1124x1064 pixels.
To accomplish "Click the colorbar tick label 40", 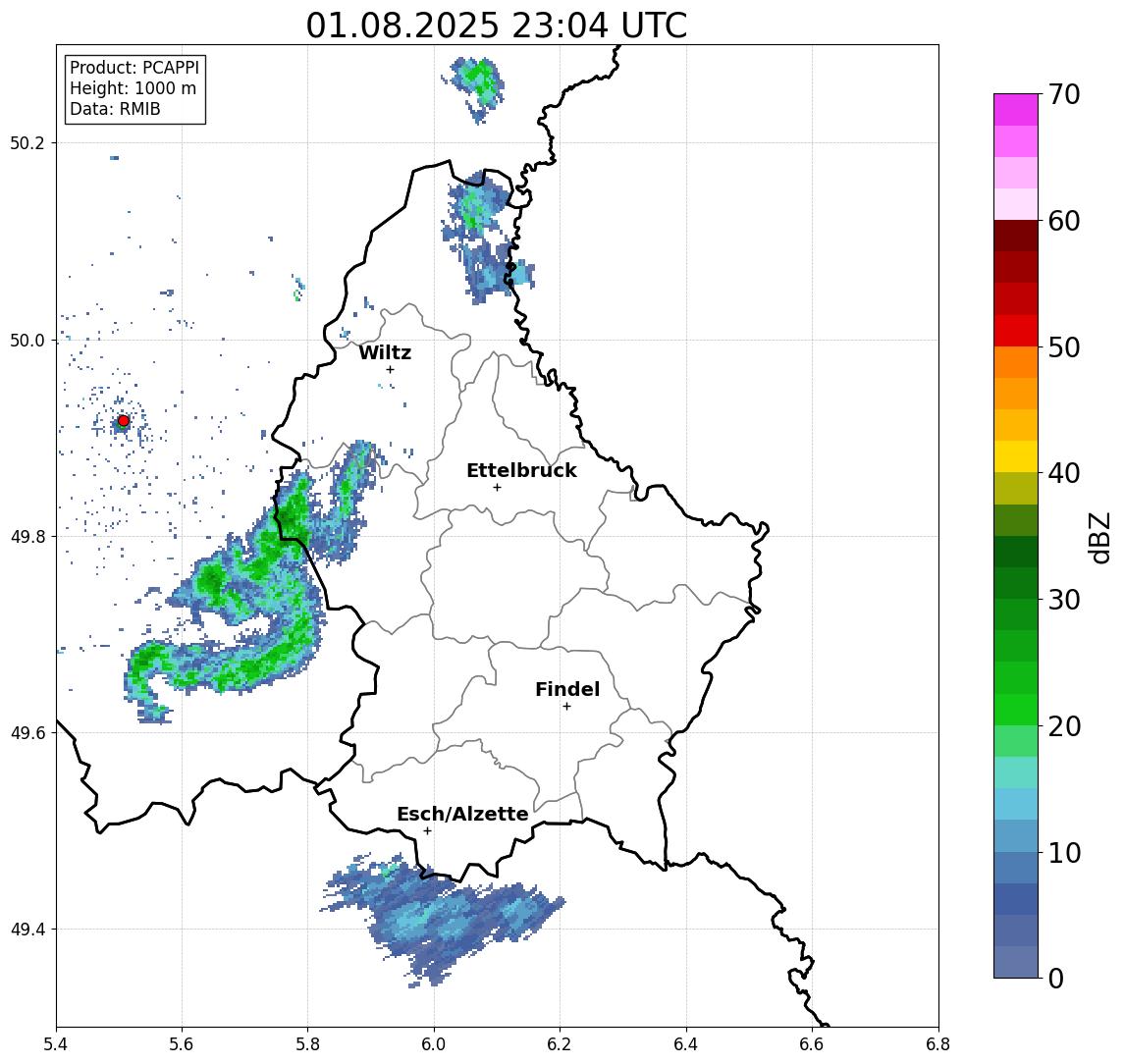I will (x=1064, y=473).
